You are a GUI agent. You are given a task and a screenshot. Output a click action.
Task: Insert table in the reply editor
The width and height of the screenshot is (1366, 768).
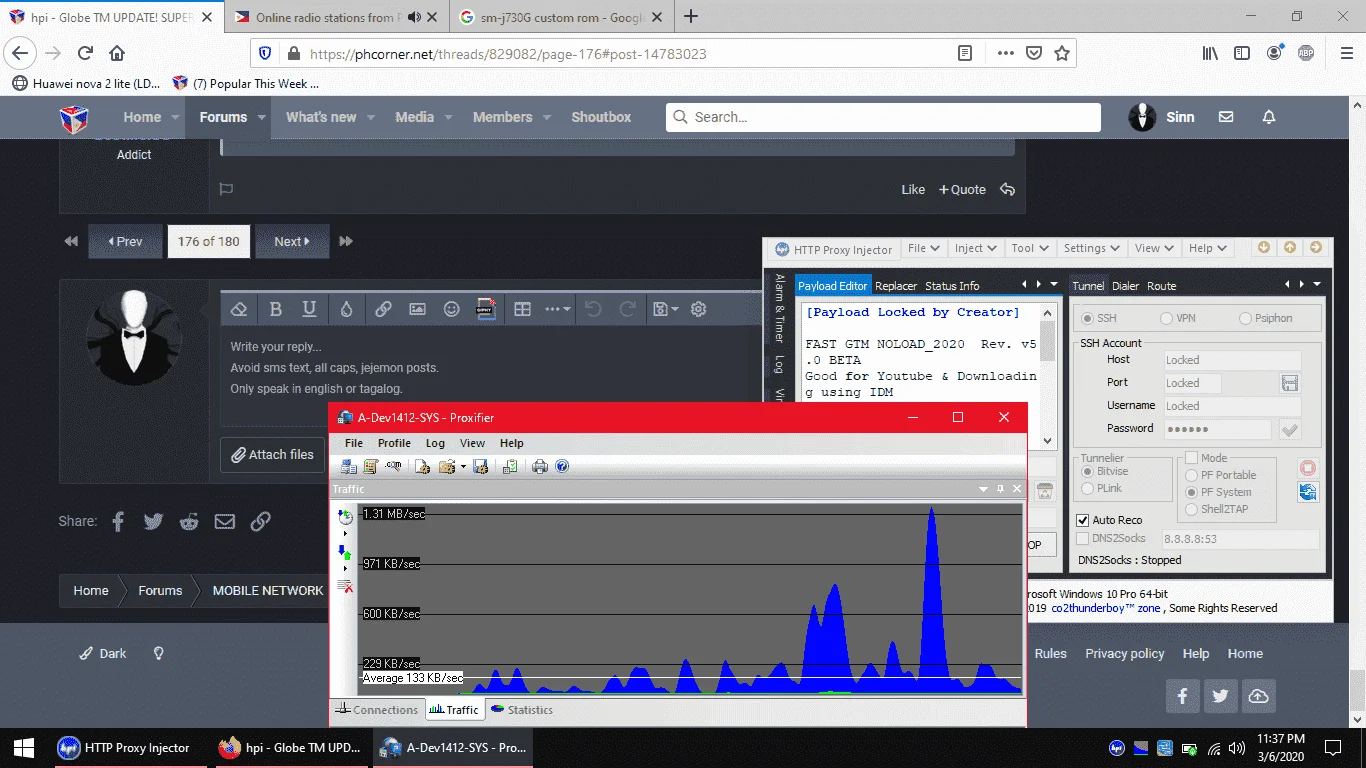click(522, 310)
